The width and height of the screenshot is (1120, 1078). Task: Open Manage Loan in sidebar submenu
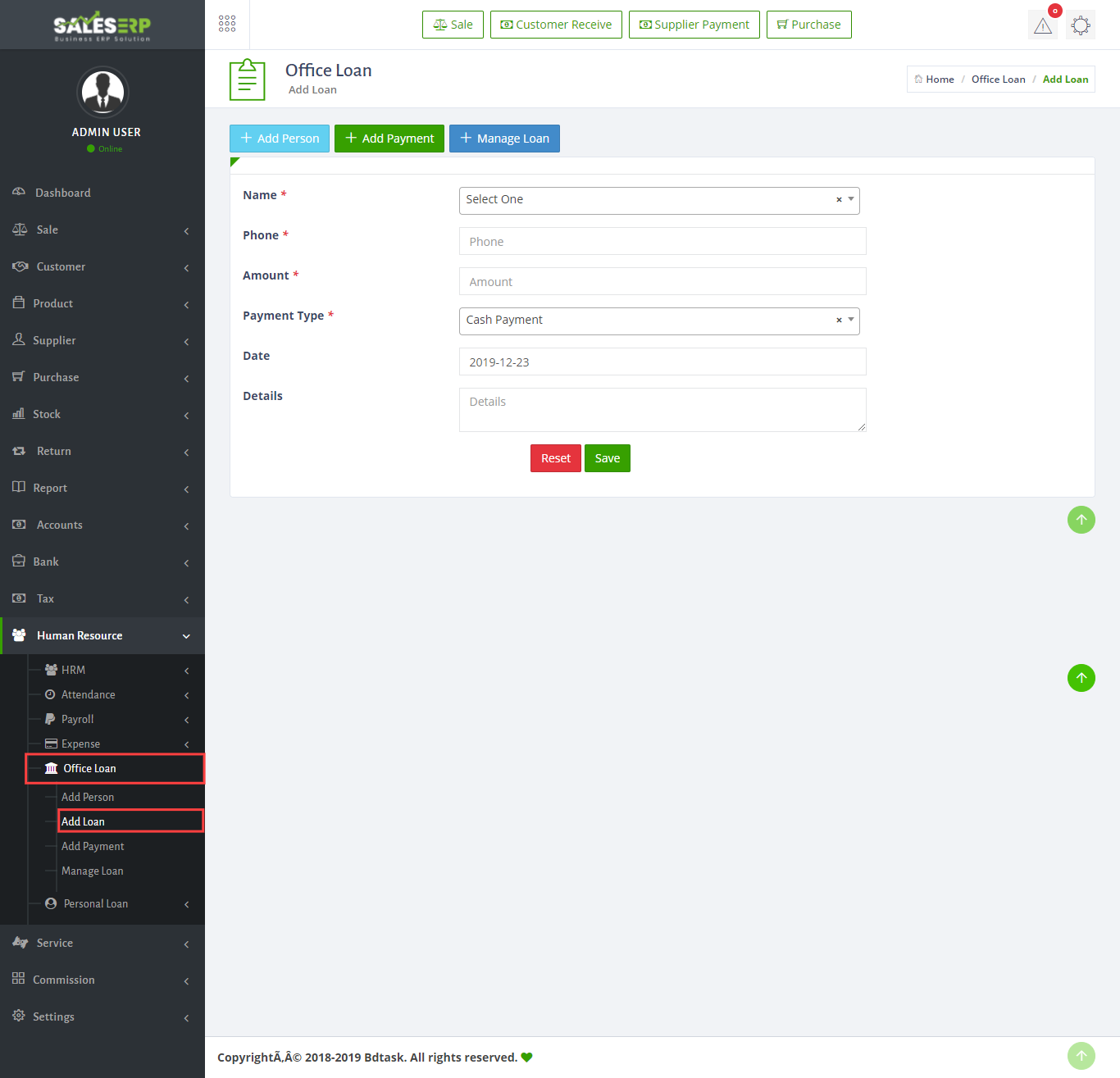[93, 871]
